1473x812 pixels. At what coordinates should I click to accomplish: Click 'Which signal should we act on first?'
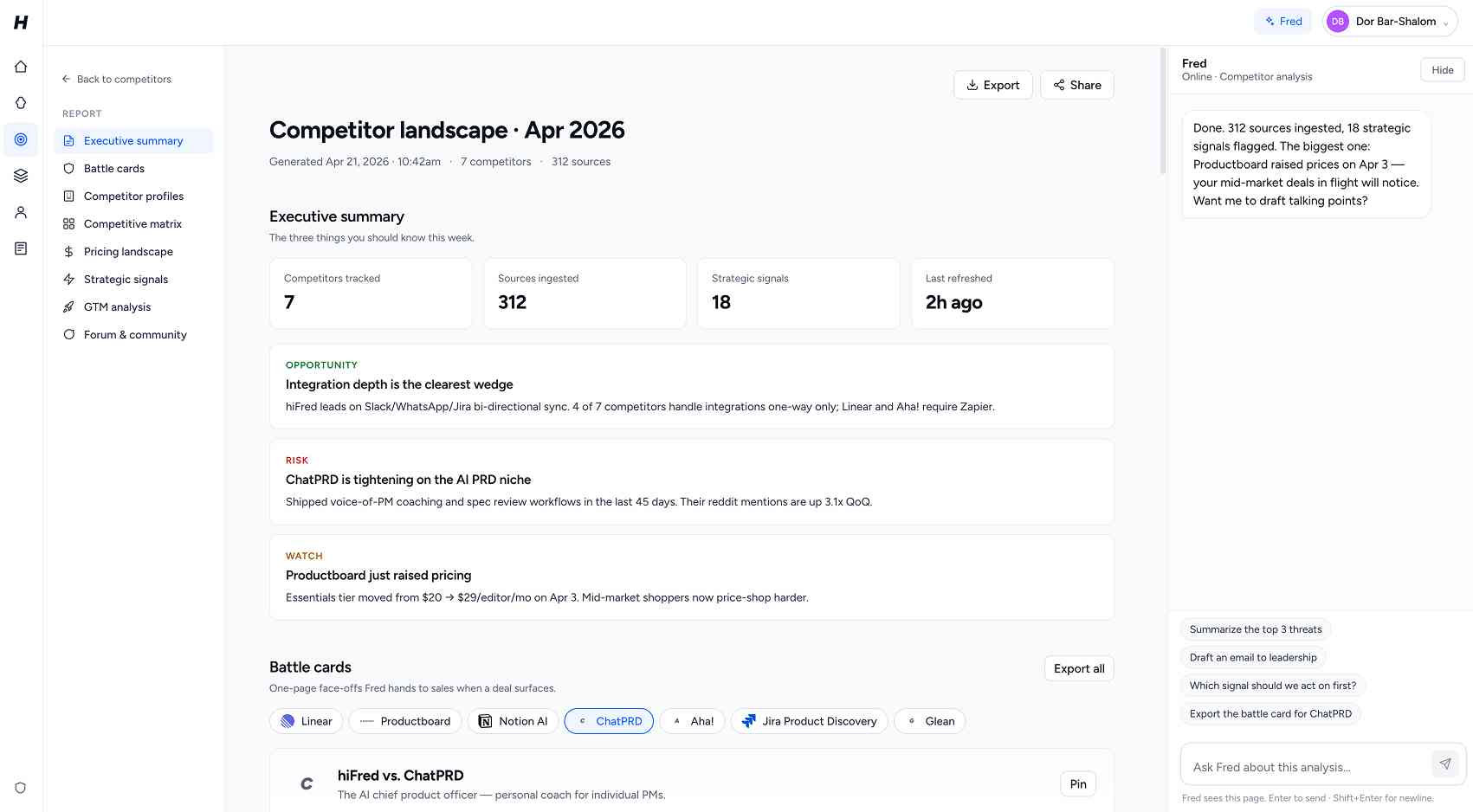pos(1273,686)
